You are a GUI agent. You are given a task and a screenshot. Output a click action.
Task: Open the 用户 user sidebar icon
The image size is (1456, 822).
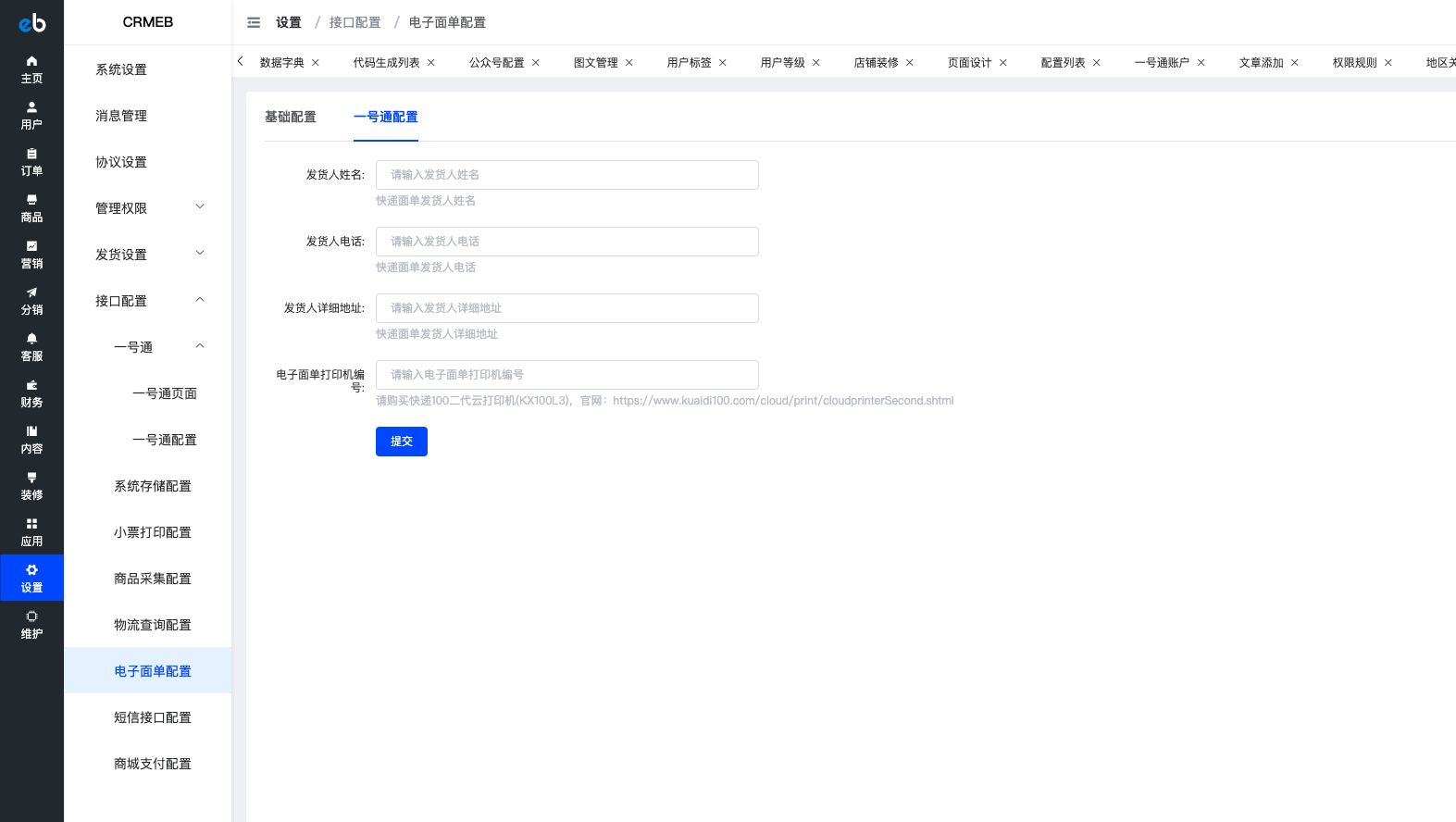tap(31, 116)
